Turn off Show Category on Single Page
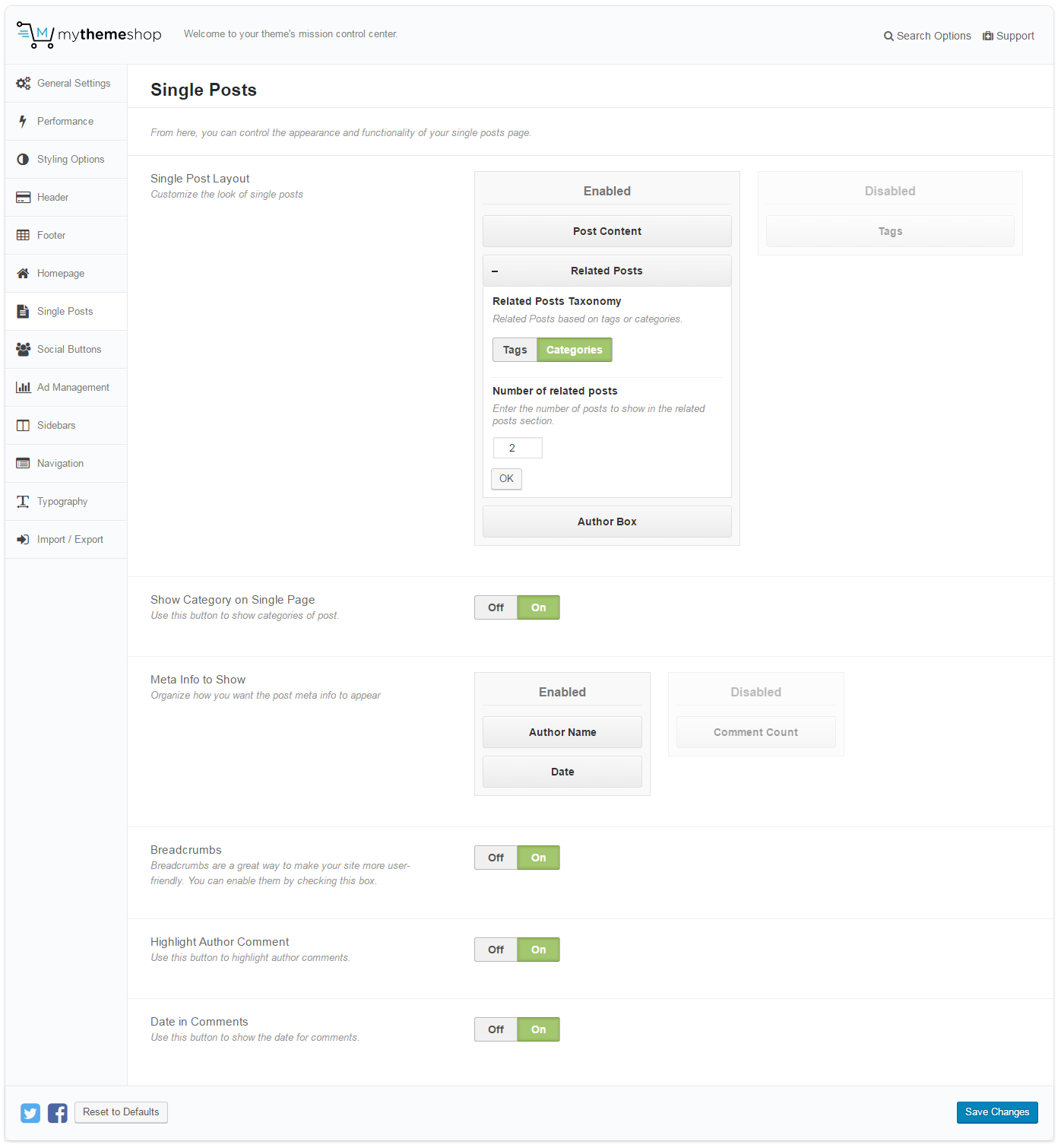 coord(496,607)
